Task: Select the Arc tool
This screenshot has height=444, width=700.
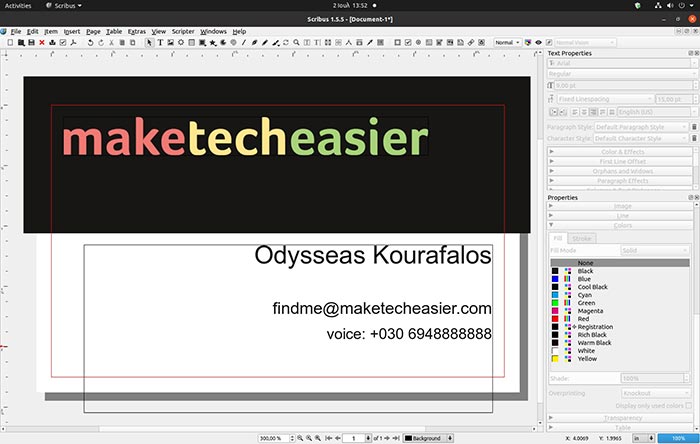Action: pos(223,42)
